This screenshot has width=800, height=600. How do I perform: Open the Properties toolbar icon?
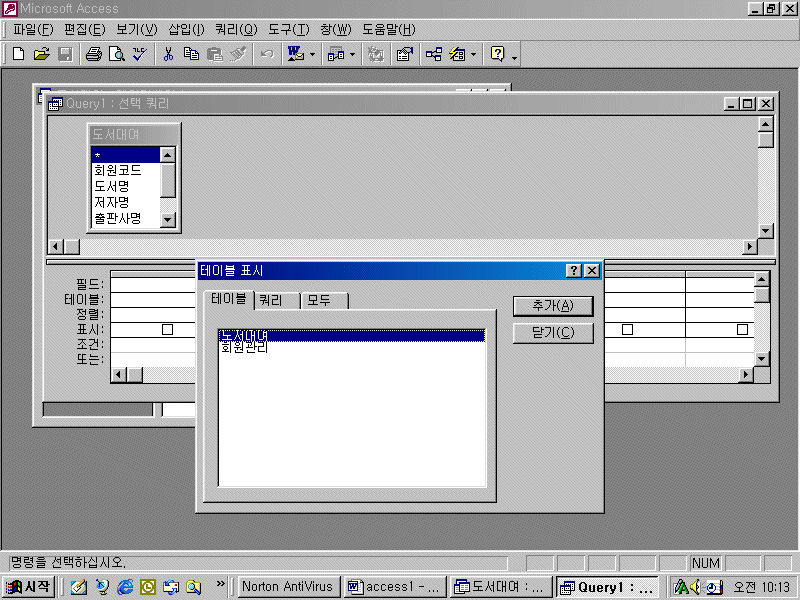coord(404,54)
